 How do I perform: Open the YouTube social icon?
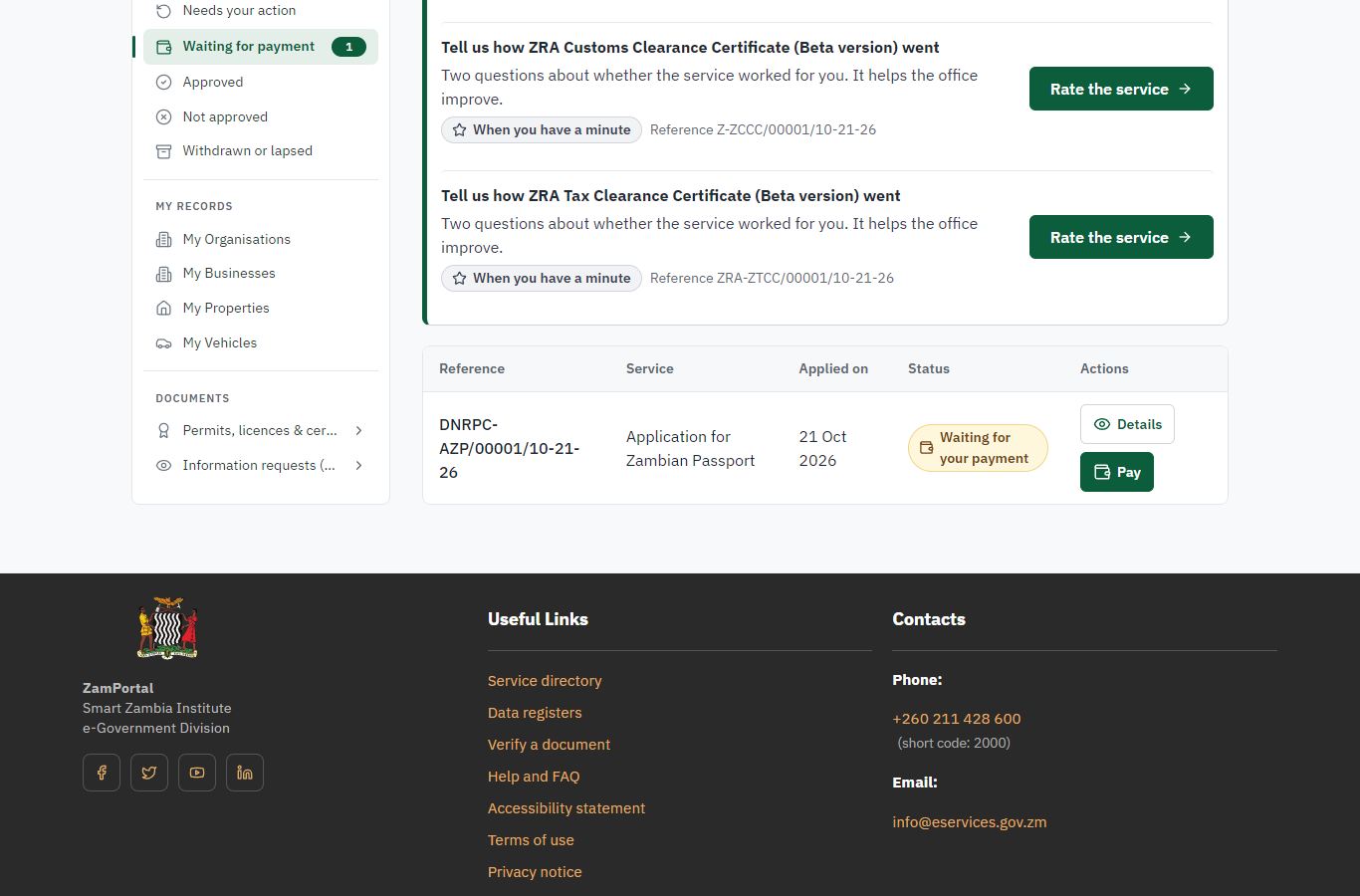197,773
